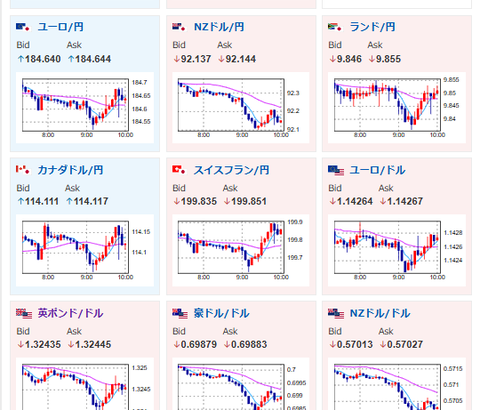Viewport: 480px width, 410px height.
Task: Click the British Pound/Dollar flag icon
Action: 24,314
